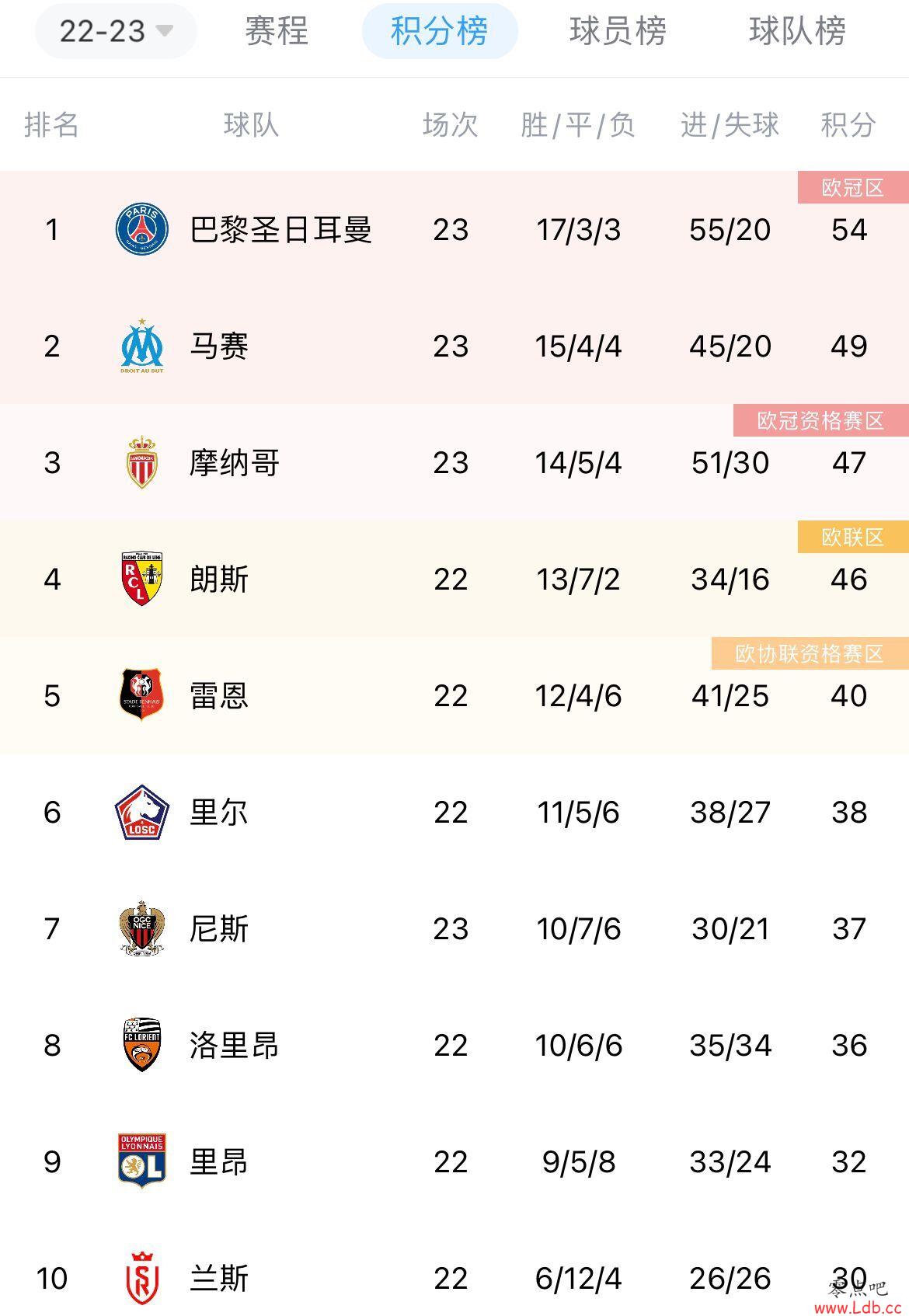Screen dimensions: 909x1316
Task: Select the OGC Nice emblem
Action: (x=142, y=928)
